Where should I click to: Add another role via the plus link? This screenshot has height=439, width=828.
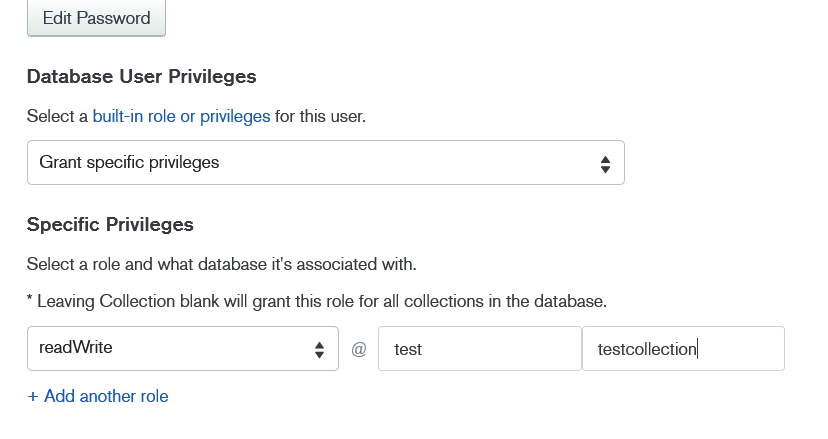click(x=98, y=396)
